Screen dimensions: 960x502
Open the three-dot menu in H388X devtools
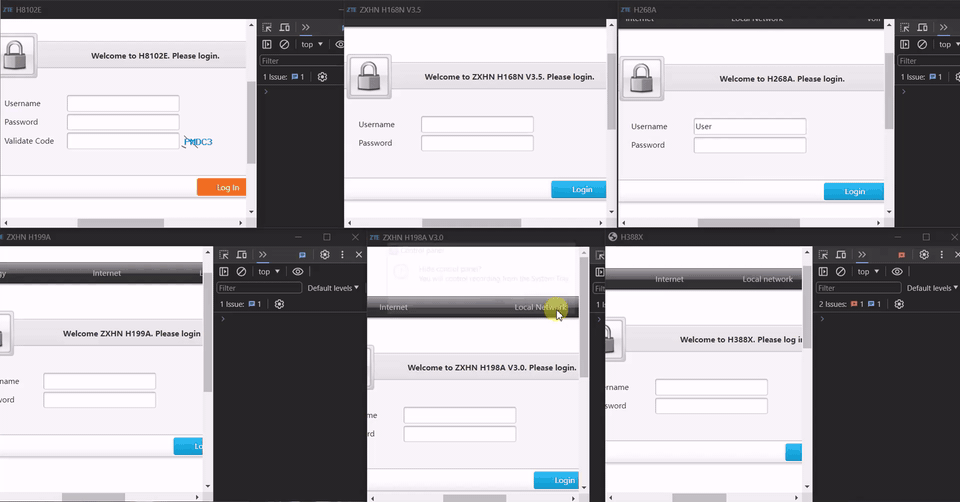click(x=942, y=255)
